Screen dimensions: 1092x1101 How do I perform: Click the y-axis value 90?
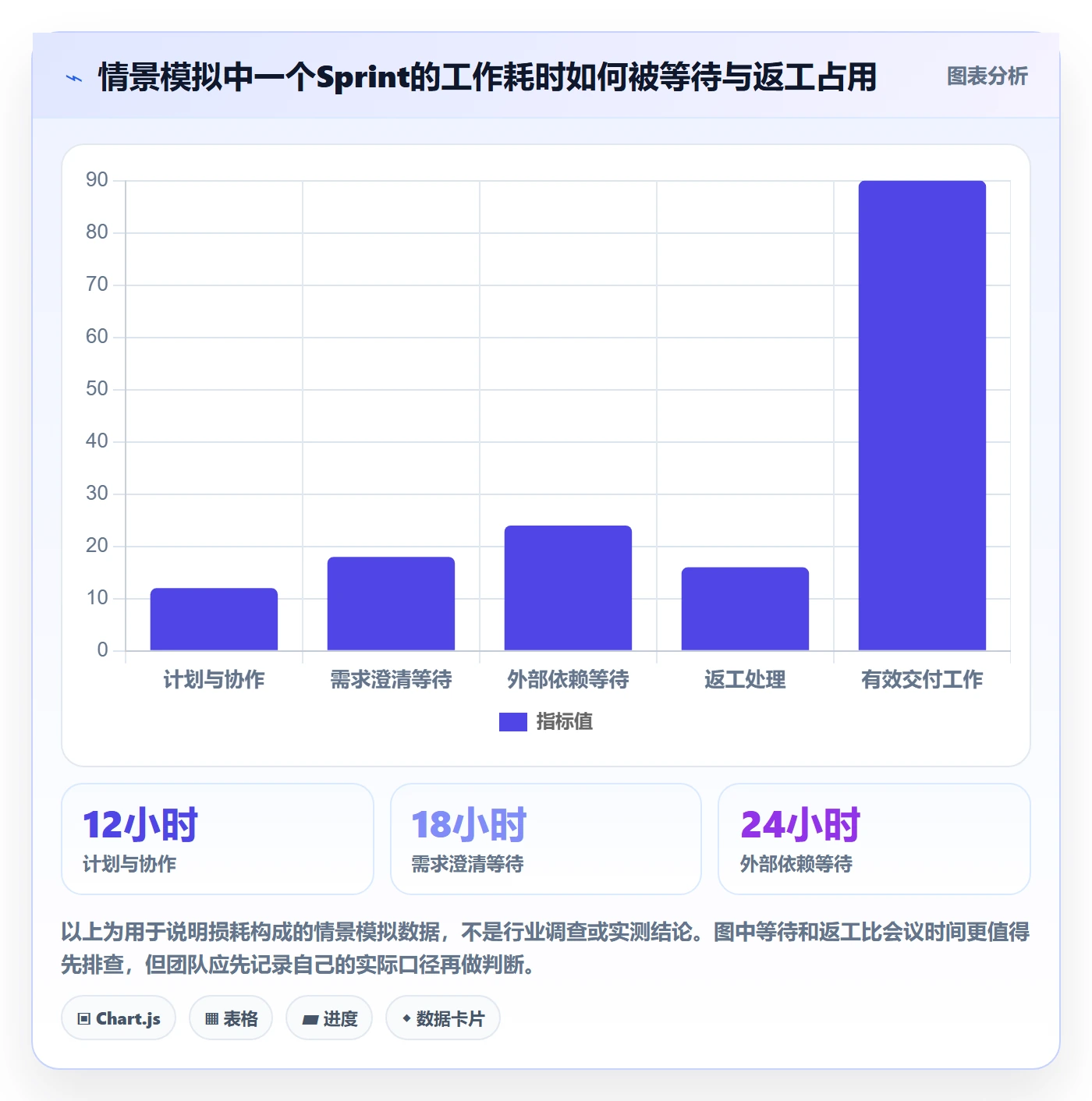coord(97,180)
